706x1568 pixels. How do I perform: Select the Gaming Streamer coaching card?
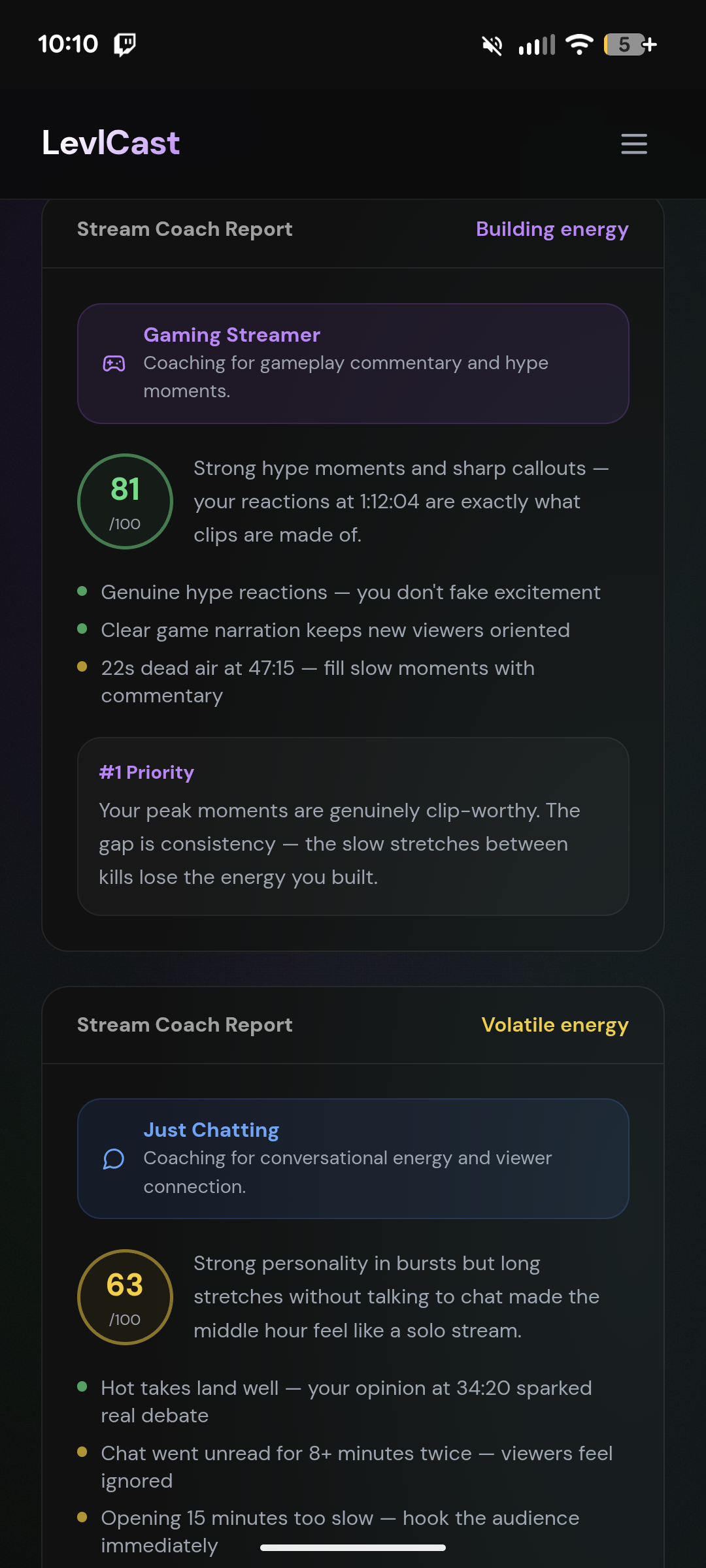(353, 363)
